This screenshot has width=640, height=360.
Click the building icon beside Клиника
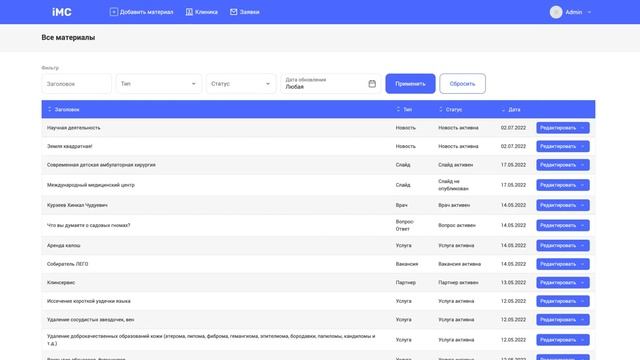point(189,12)
